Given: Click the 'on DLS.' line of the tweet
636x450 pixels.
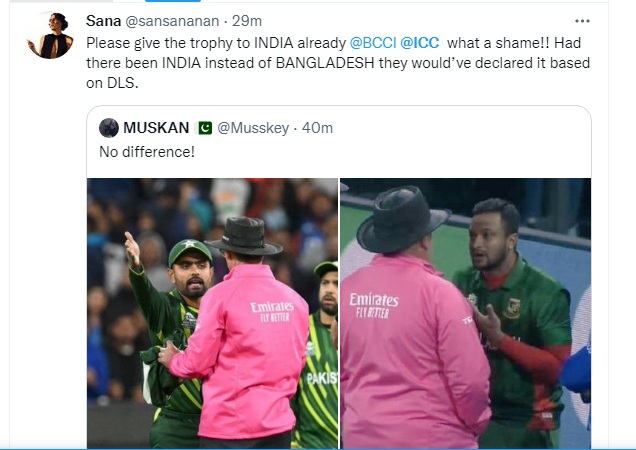Looking at the screenshot, I should 112,83.
